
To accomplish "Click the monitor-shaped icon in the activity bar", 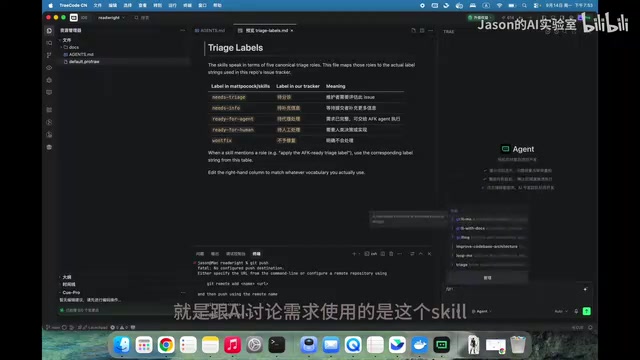I will pyautogui.click(x=49, y=93).
